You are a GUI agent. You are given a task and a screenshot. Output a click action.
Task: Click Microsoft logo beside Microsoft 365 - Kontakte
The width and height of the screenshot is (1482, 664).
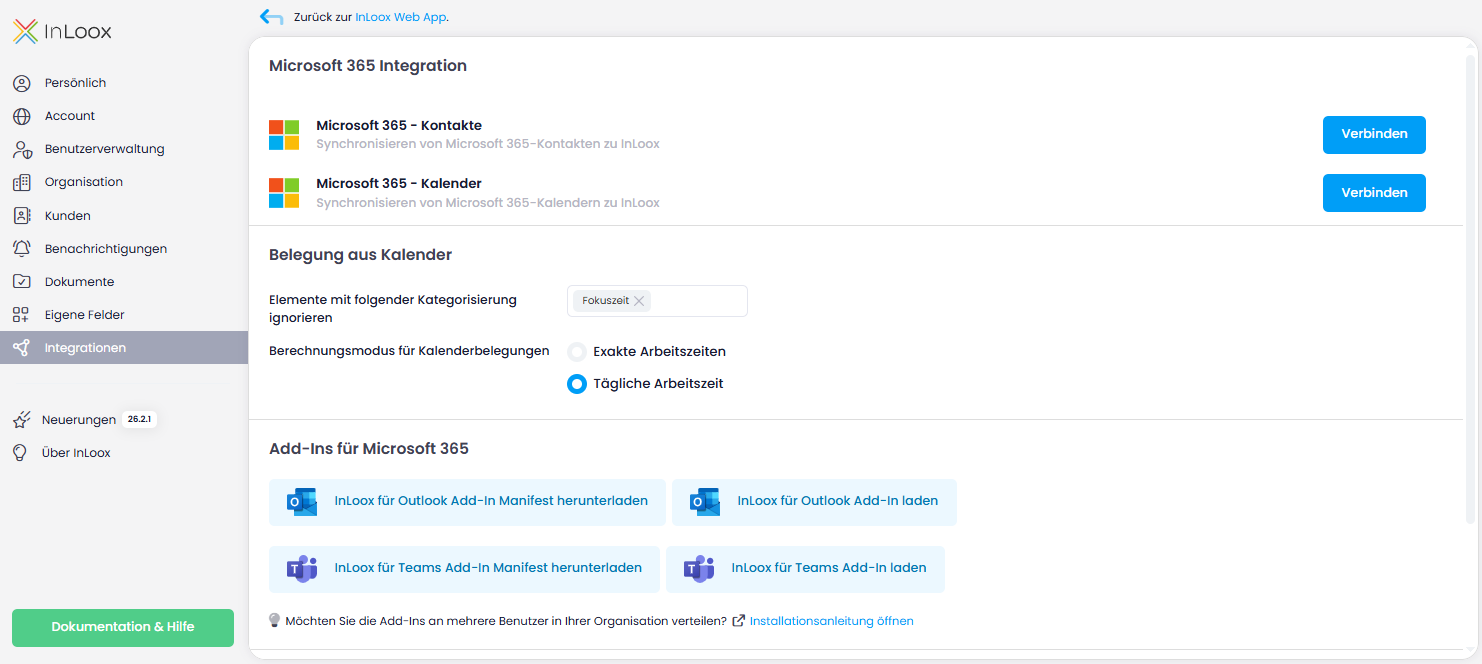pos(284,135)
